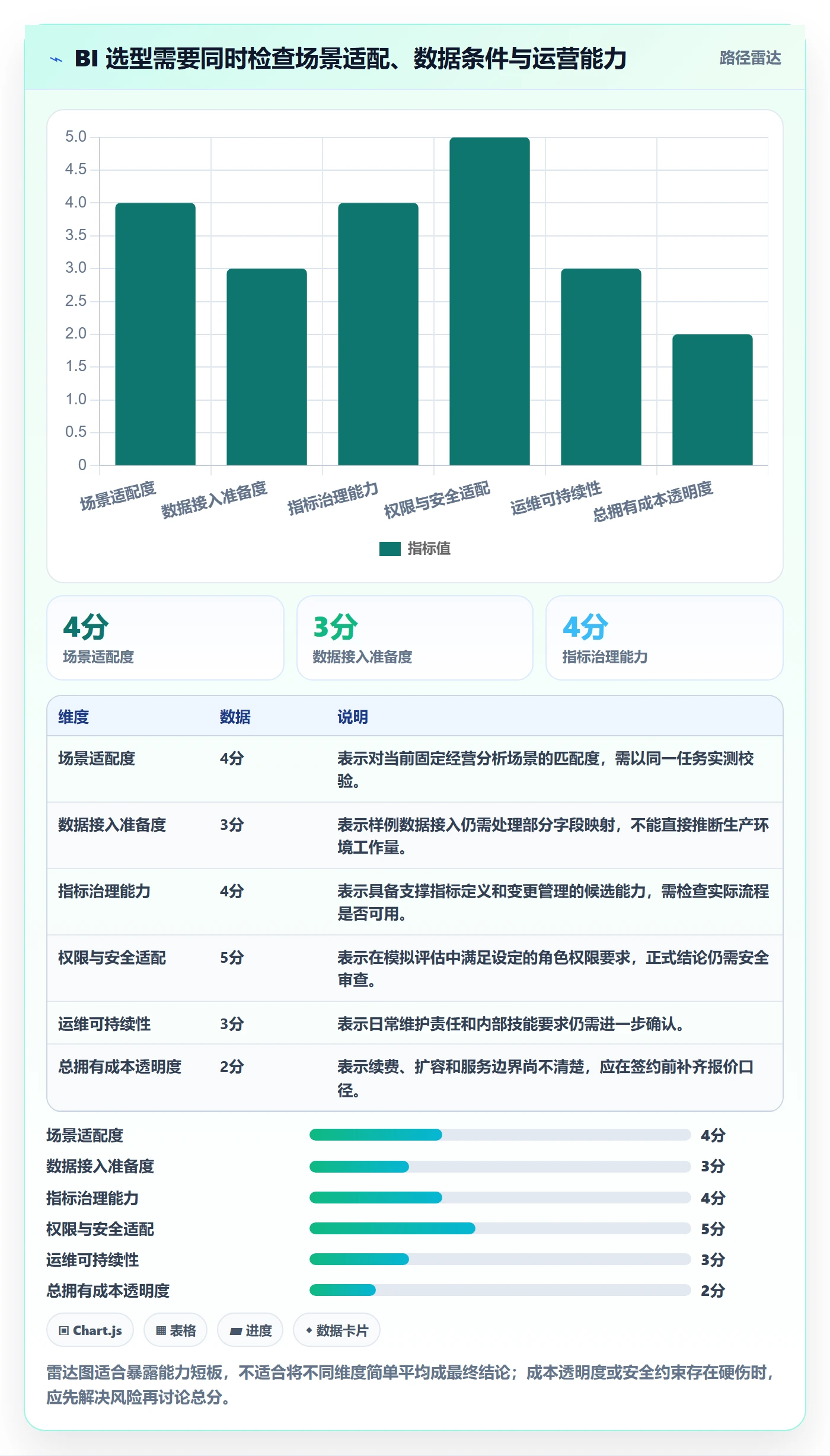Open the 4分 指标治理能力 data card
Screen dimensions: 830x1456
tap(665, 638)
